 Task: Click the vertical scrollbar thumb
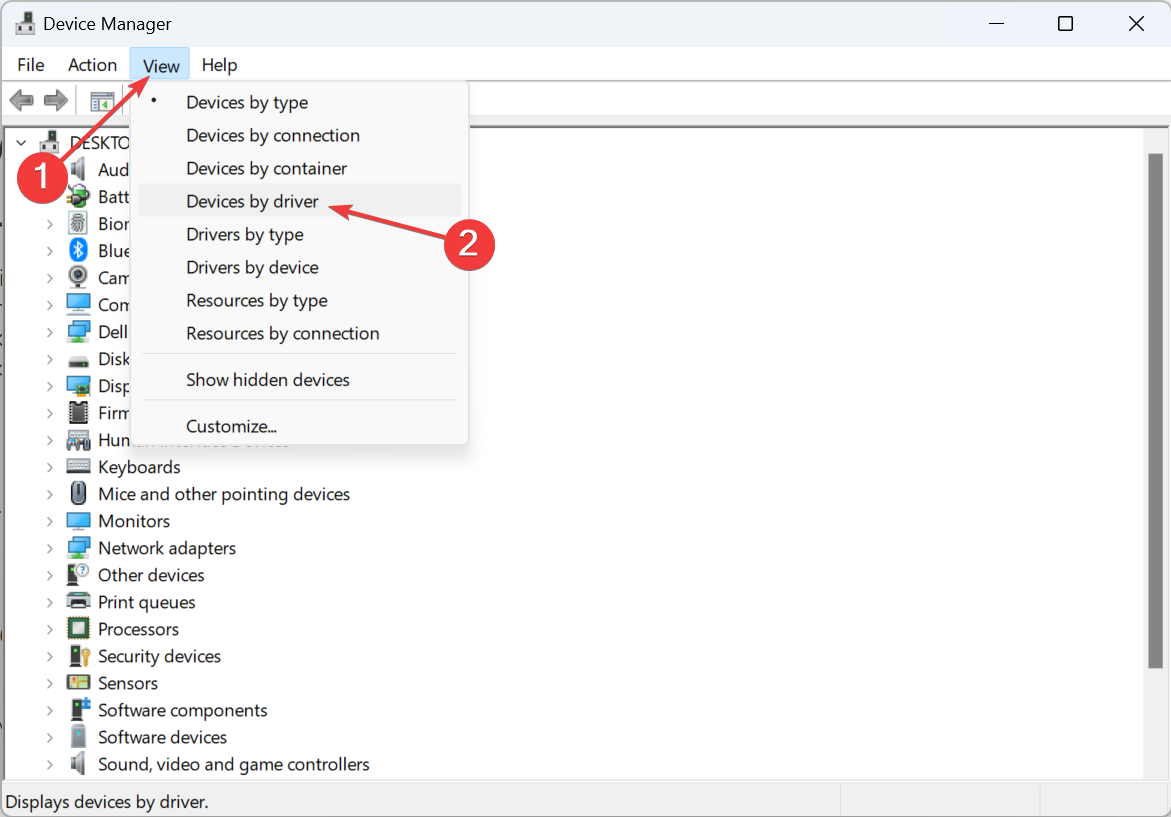(x=1155, y=410)
